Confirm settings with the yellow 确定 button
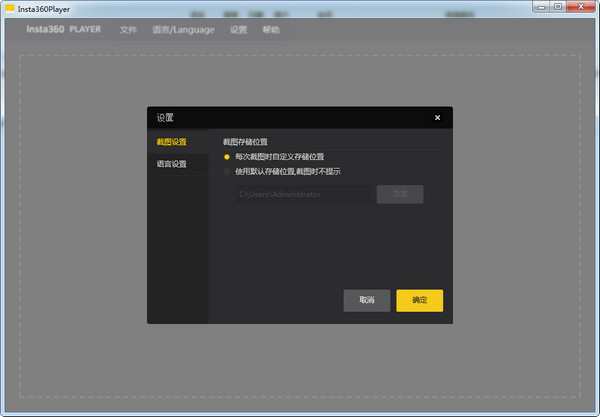Image resolution: width=600 pixels, height=417 pixels. point(419,300)
